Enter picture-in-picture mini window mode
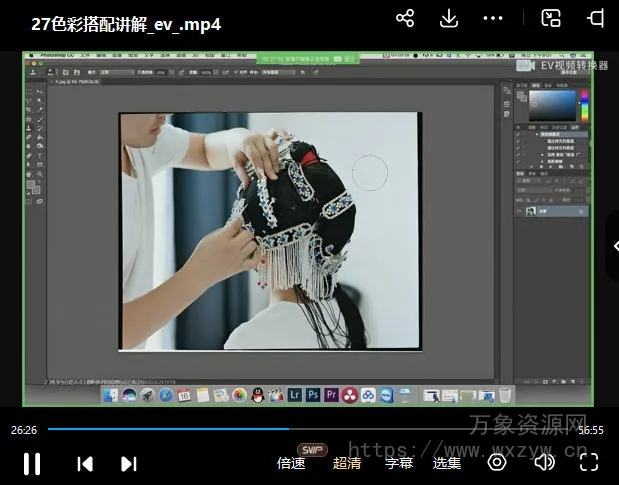This screenshot has width=619, height=485. tap(551, 19)
